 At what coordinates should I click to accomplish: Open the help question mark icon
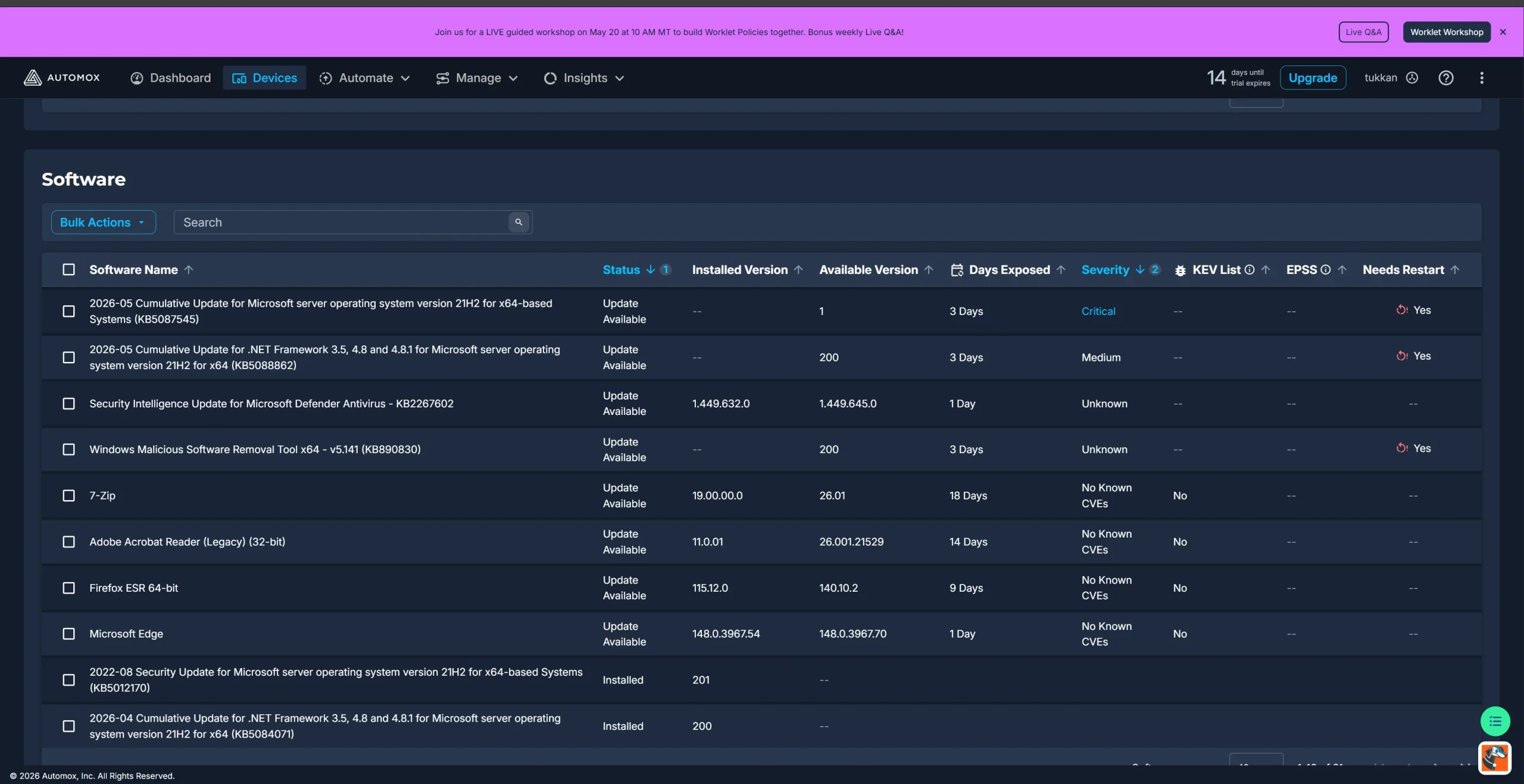tap(1446, 78)
